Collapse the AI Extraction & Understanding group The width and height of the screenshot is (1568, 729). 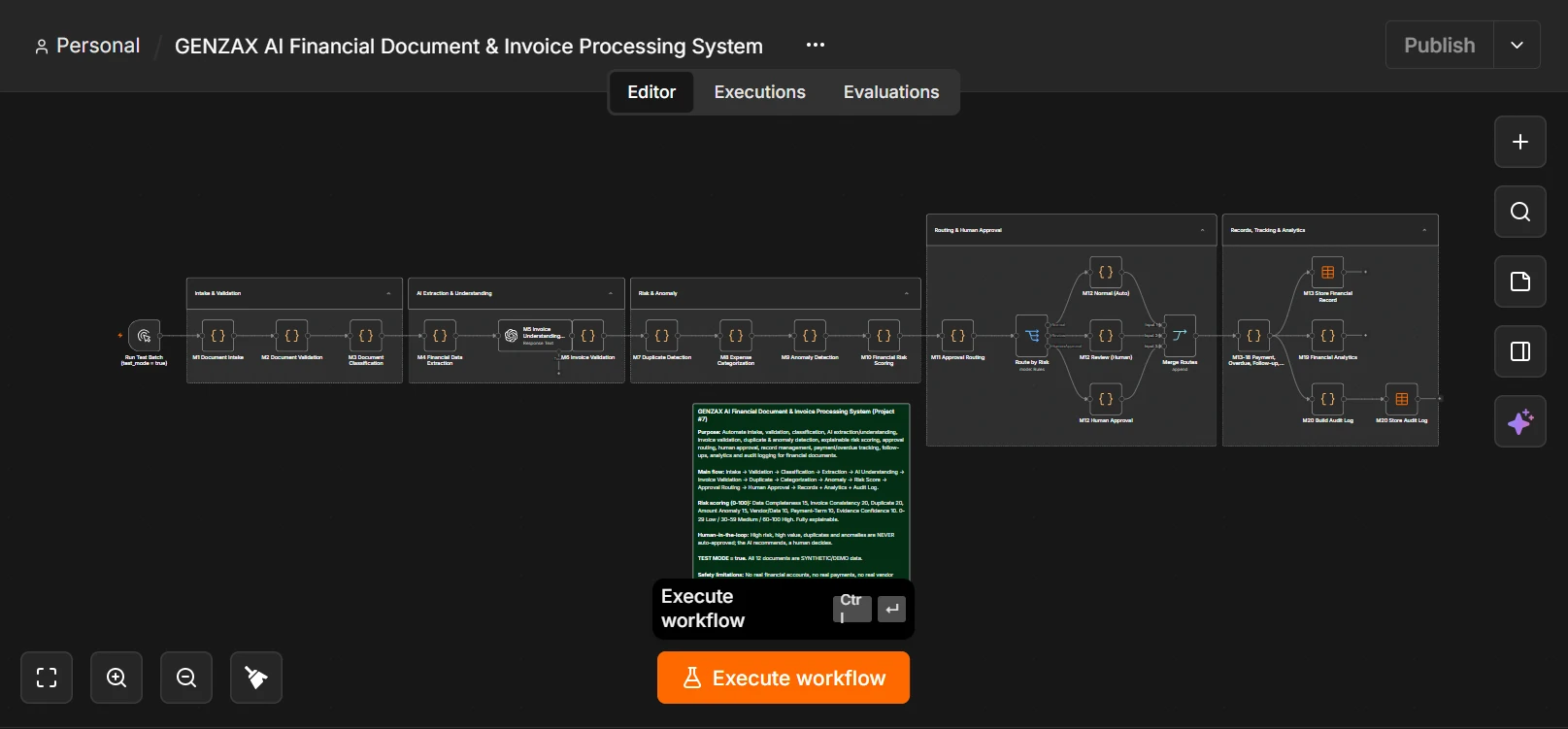coord(611,293)
